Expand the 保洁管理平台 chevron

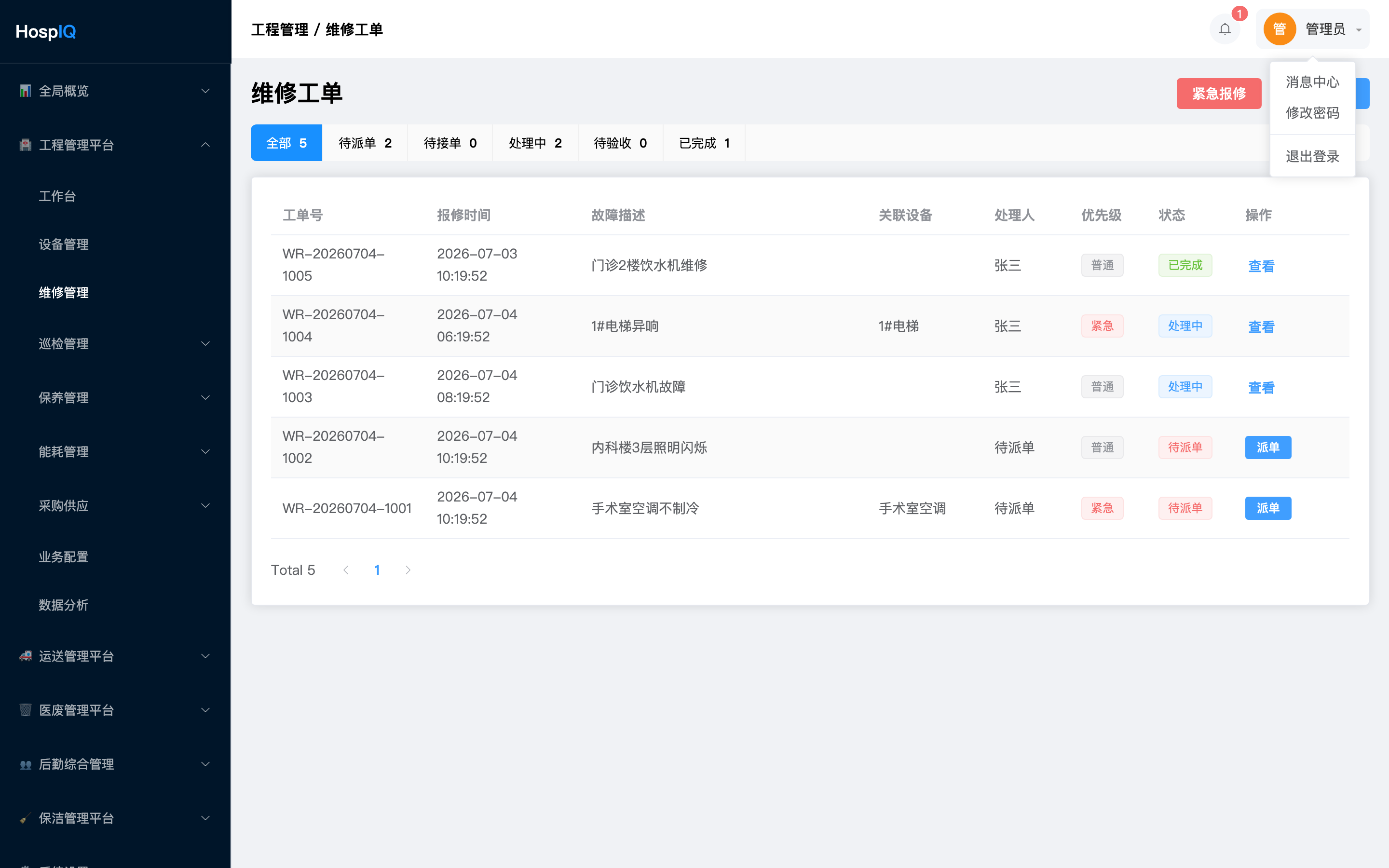[205, 818]
